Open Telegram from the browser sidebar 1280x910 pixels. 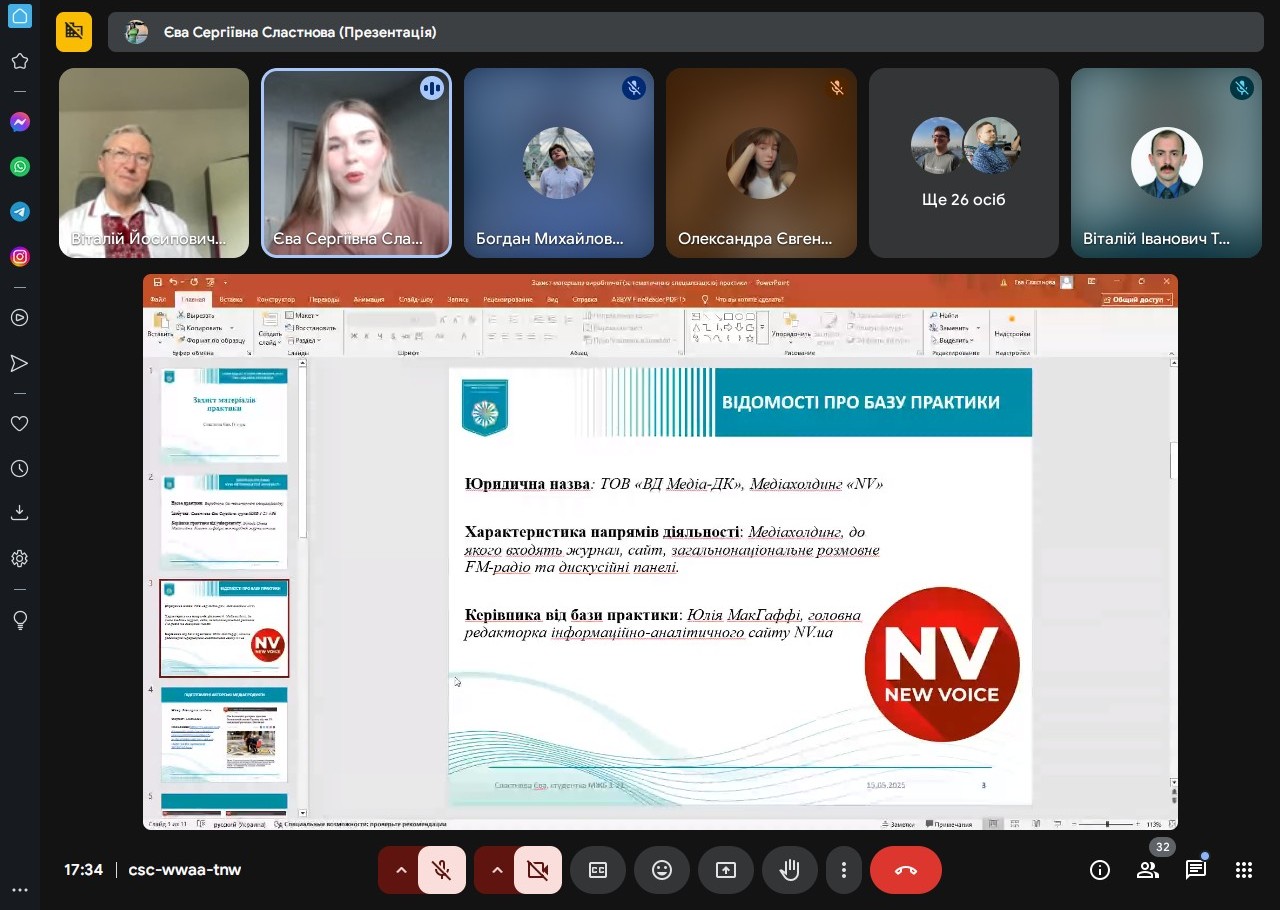(x=20, y=212)
